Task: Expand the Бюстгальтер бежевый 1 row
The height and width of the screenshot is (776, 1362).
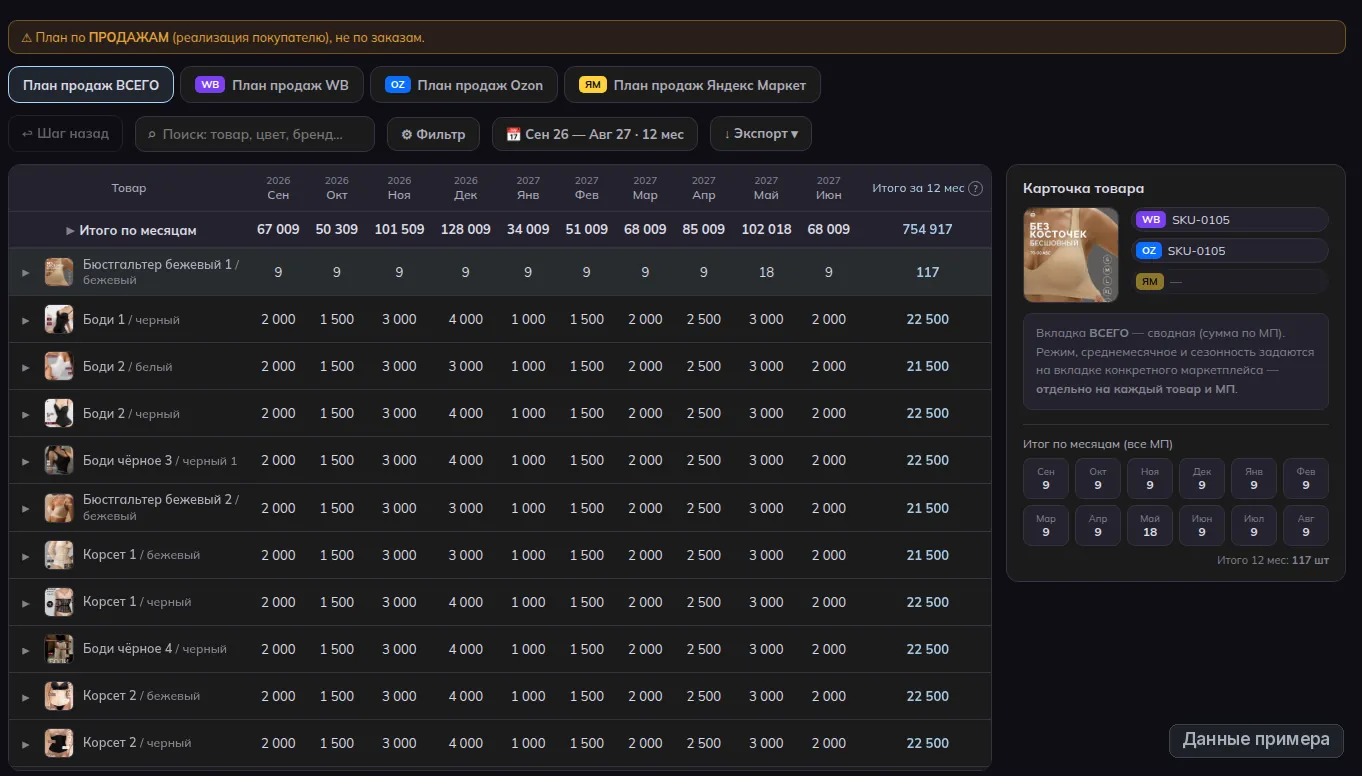Action: click(26, 272)
